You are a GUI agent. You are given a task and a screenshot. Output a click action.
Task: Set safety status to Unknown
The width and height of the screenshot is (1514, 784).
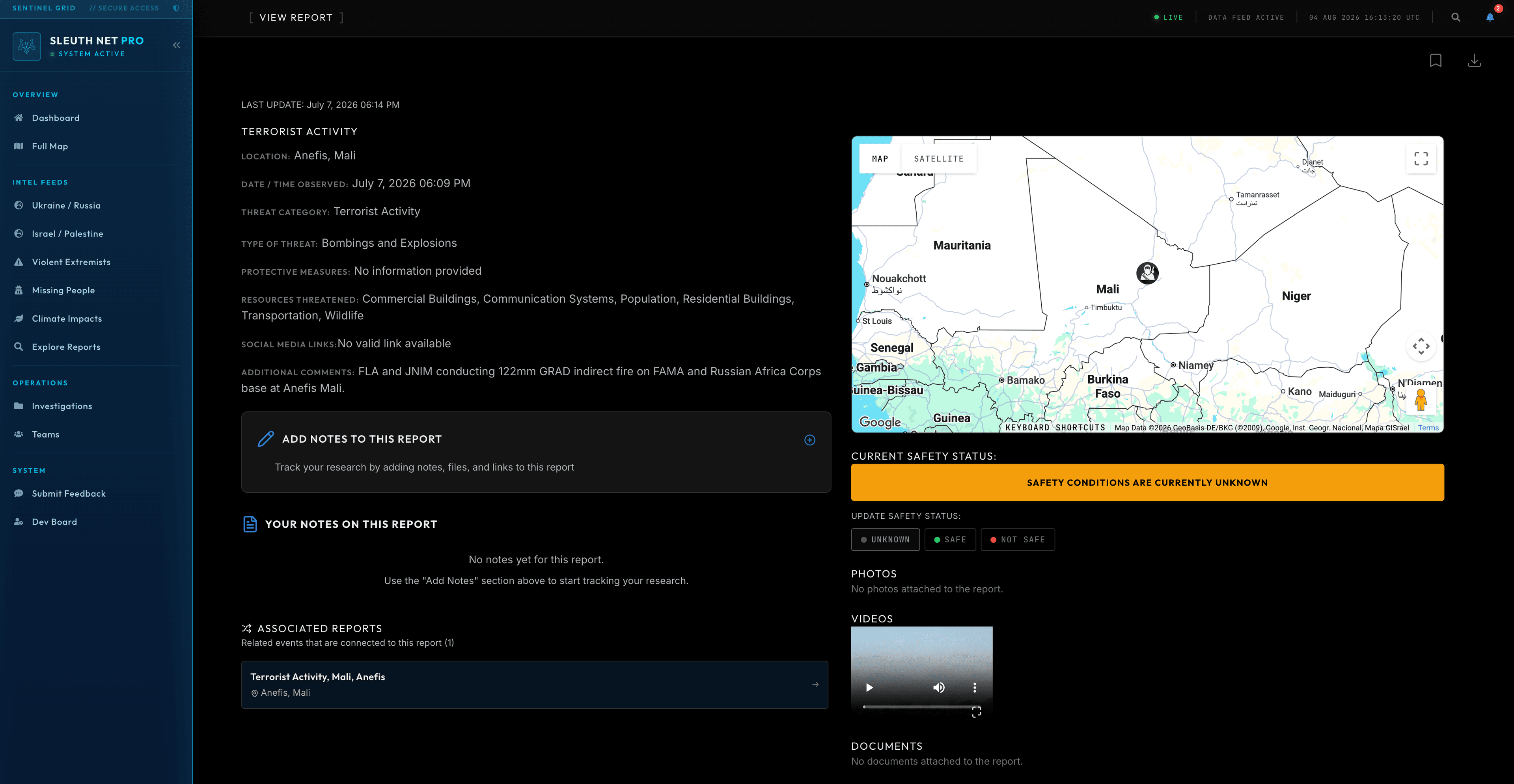tap(885, 540)
